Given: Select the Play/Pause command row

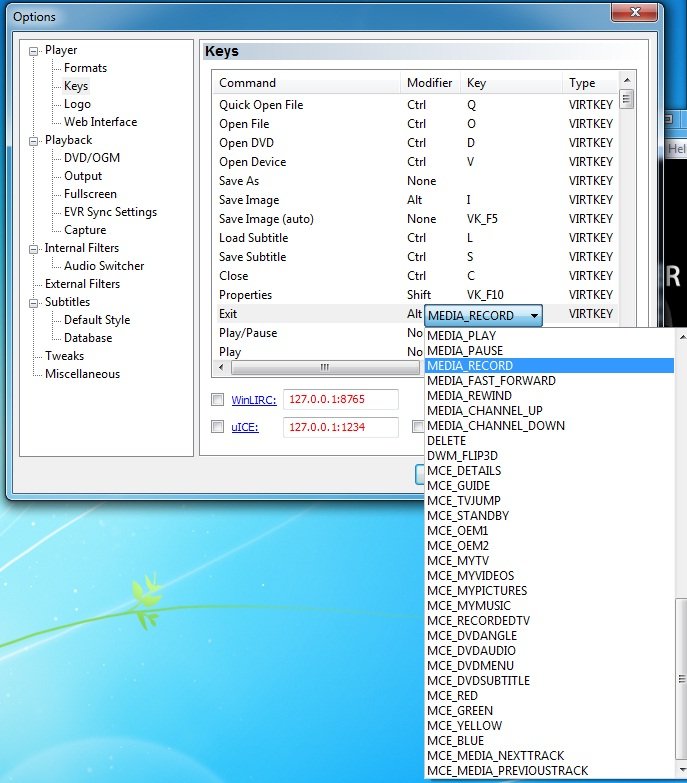Looking at the screenshot, I should click(x=319, y=333).
